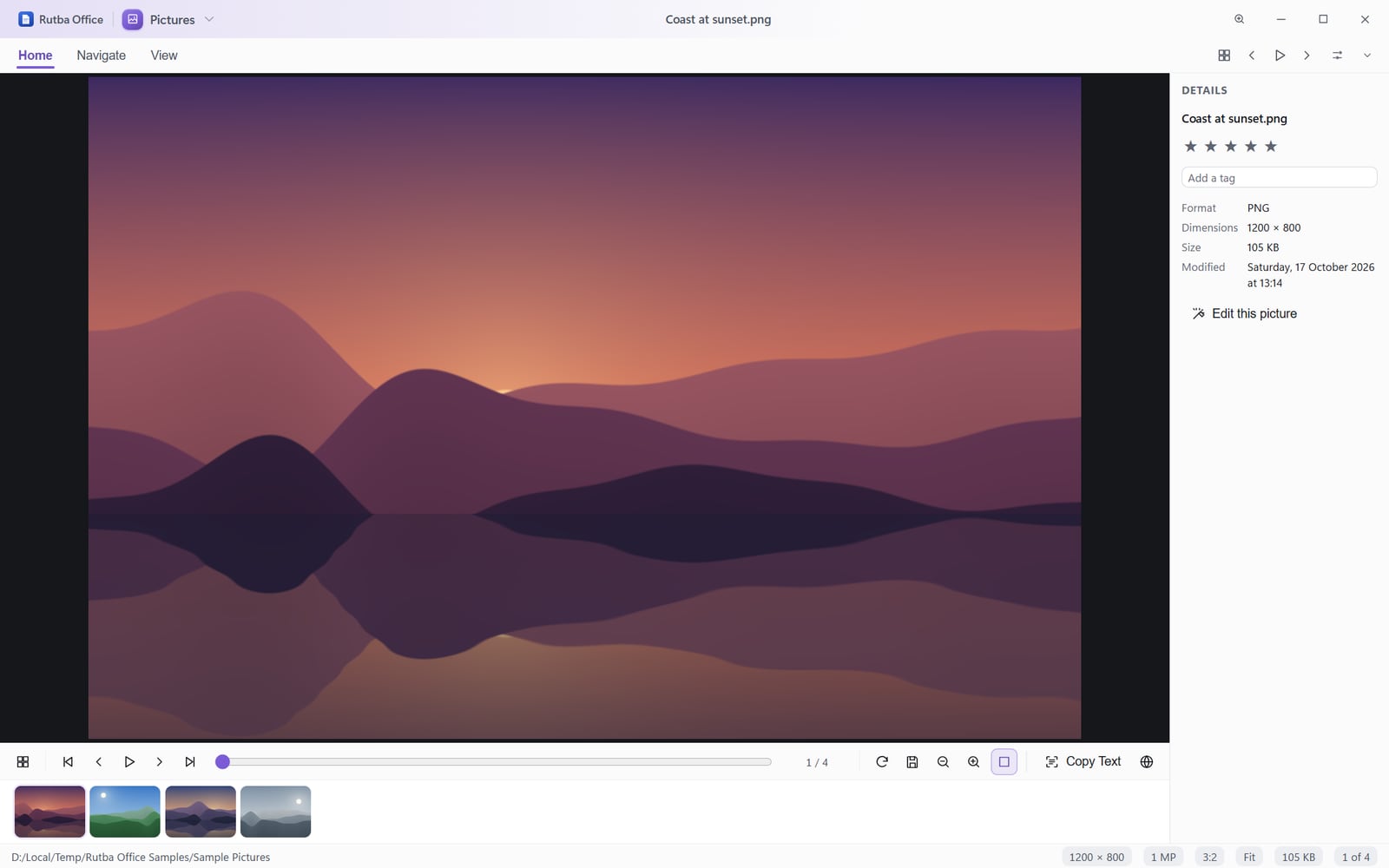1389x868 pixels.
Task: Click the 1 MP status badge
Action: (1163, 858)
